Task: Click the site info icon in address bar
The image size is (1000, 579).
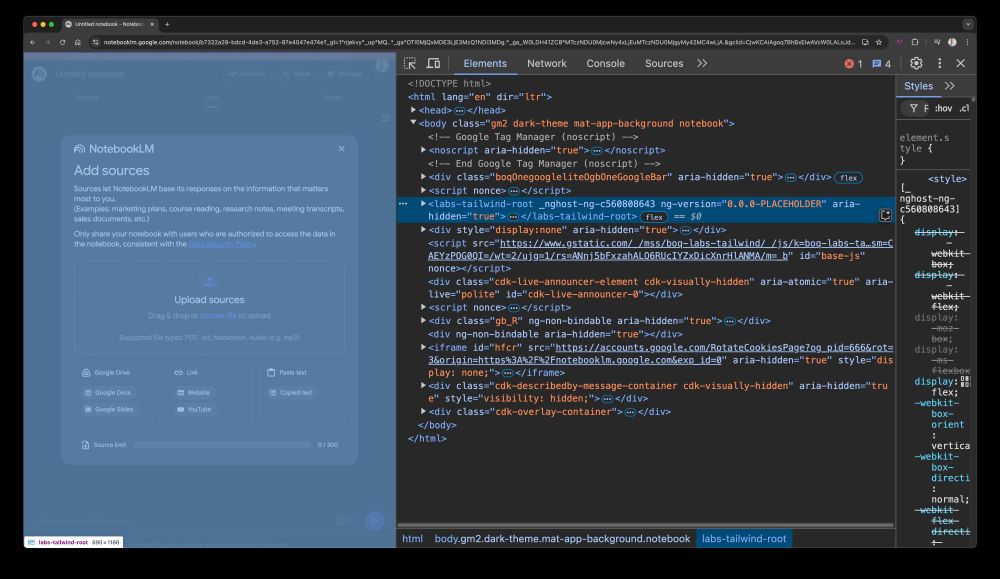Action: (95, 42)
